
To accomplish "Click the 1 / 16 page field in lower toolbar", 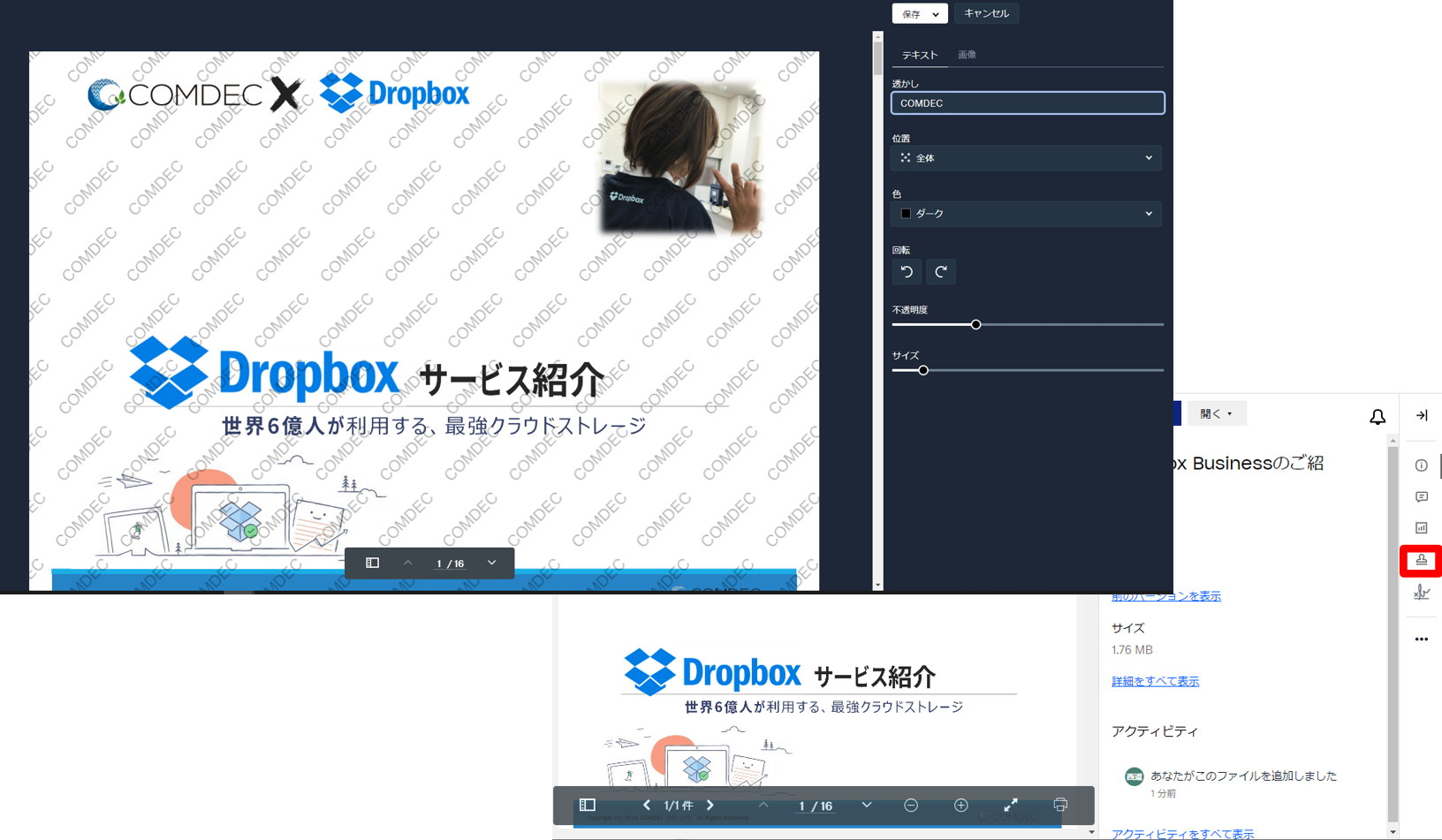I will [816, 806].
